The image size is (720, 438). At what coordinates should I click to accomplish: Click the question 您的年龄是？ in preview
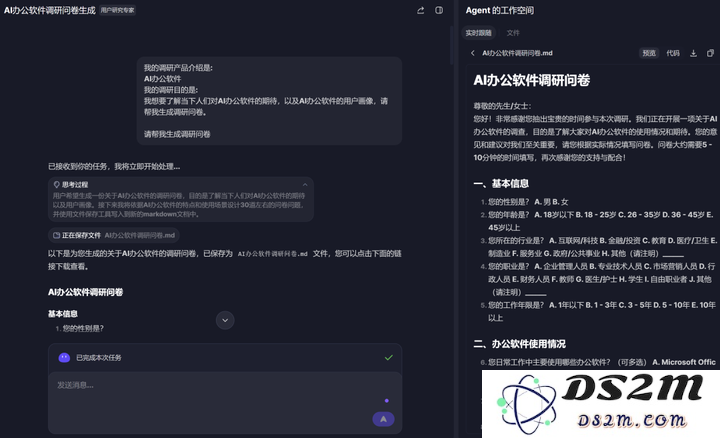(601, 221)
